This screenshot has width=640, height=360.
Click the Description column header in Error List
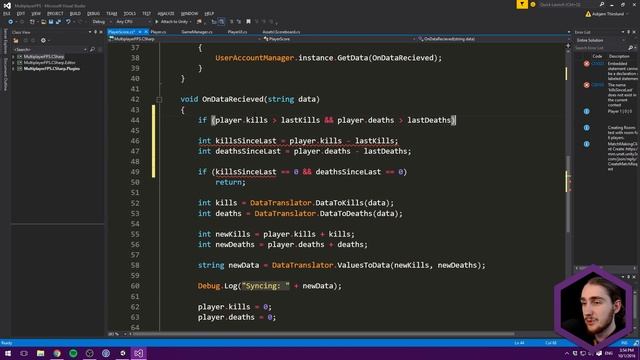[619, 56]
